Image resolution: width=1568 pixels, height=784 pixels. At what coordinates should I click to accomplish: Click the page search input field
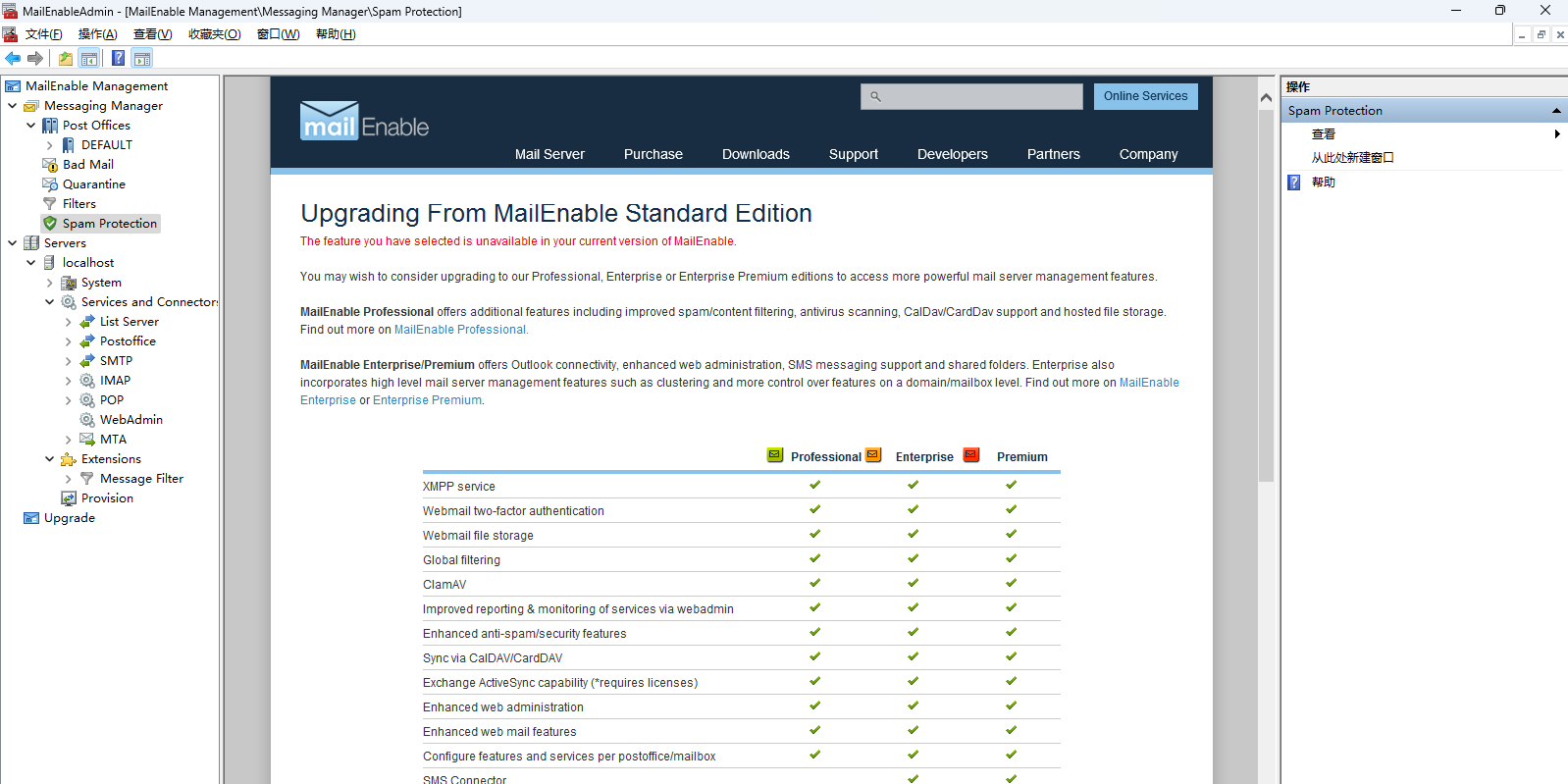pyautogui.click(x=971, y=96)
